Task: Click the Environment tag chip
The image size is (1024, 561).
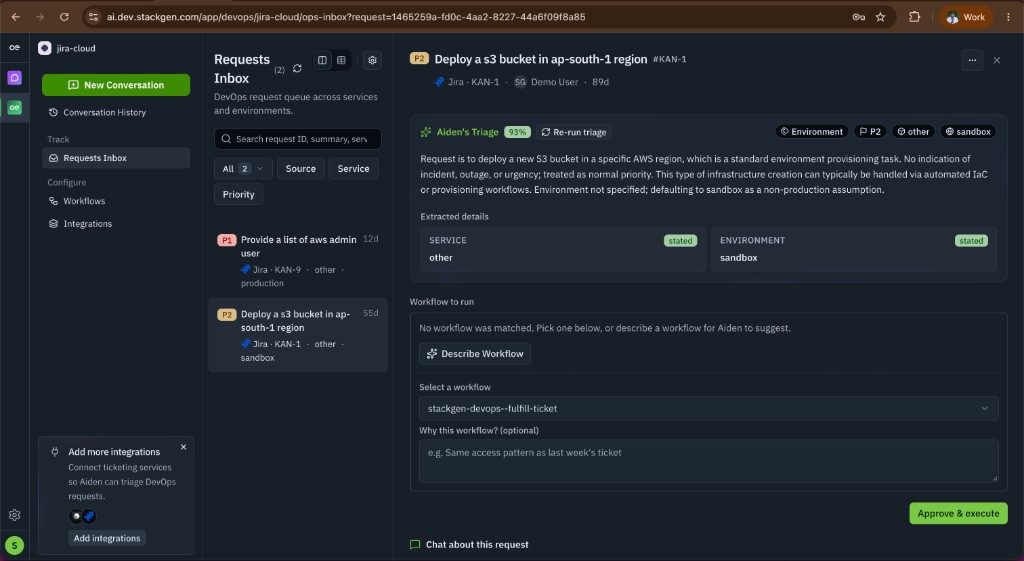Action: click(x=812, y=132)
